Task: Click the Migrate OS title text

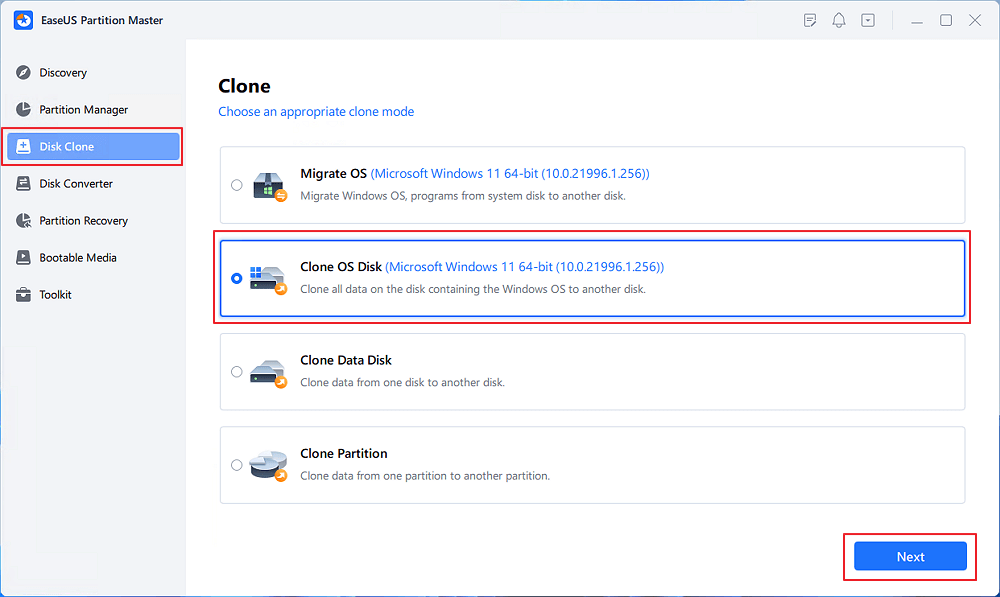Action: coord(333,173)
